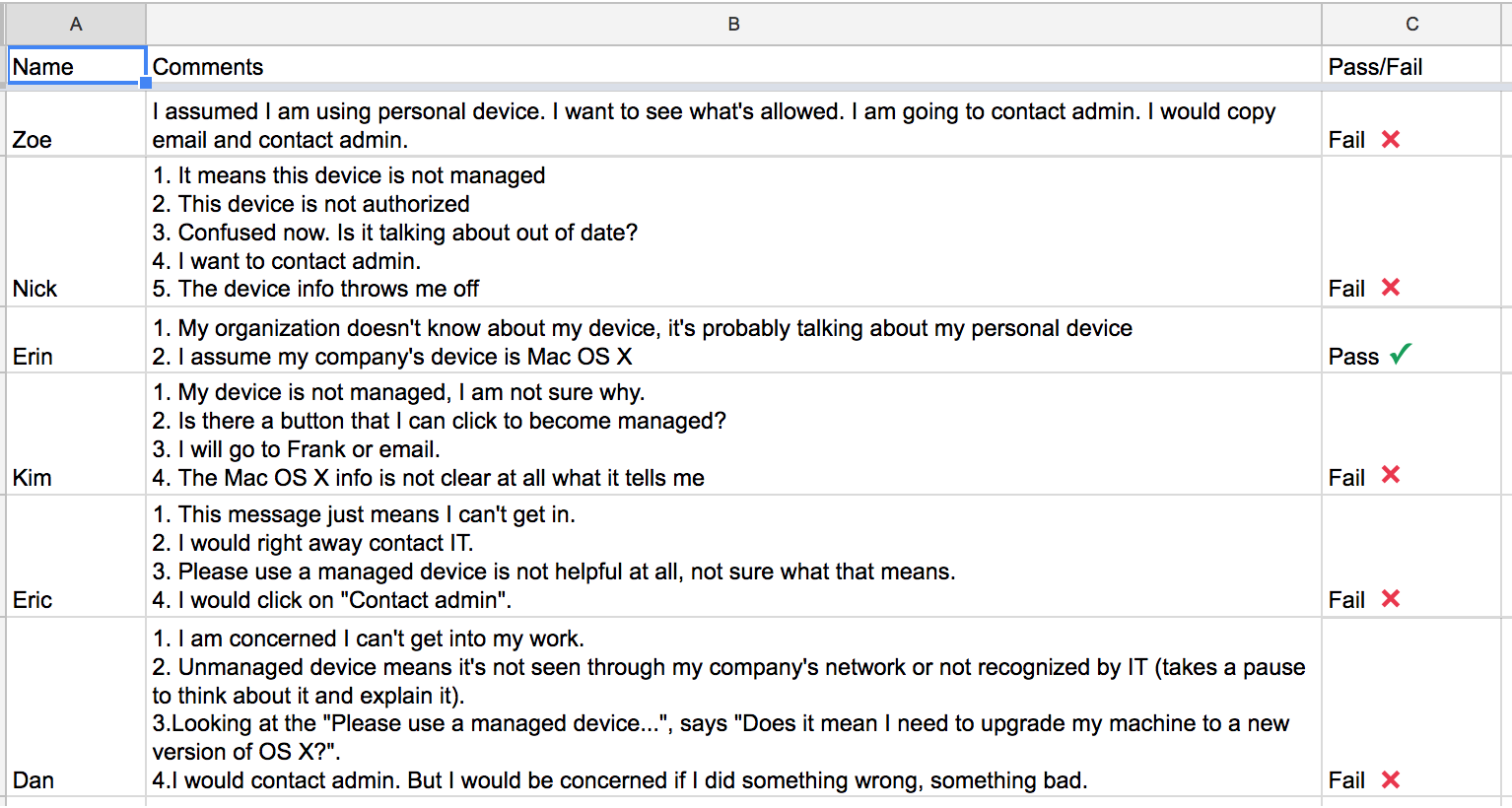The width and height of the screenshot is (1512, 808).
Task: Select the cell containing Erin
Action: point(77,341)
